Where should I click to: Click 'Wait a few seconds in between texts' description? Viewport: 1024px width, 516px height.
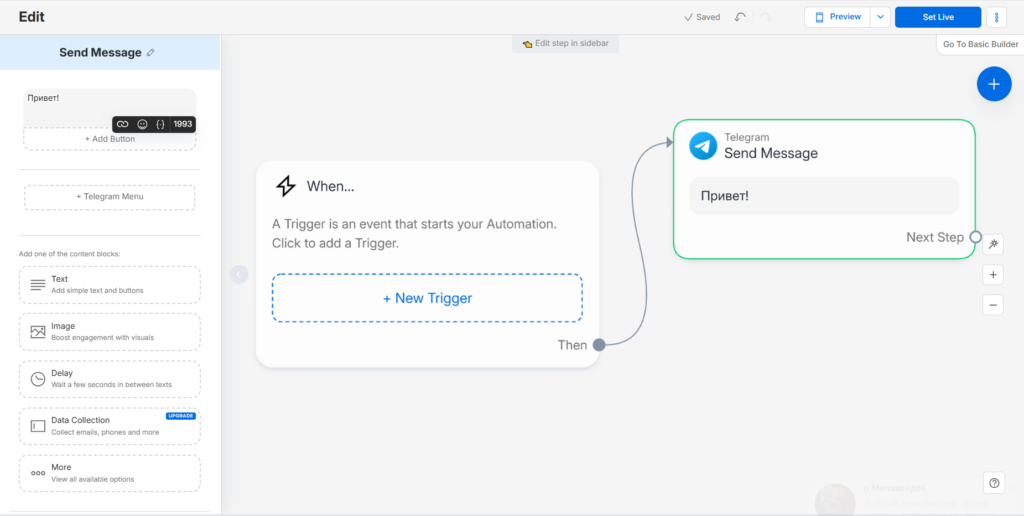(112, 385)
